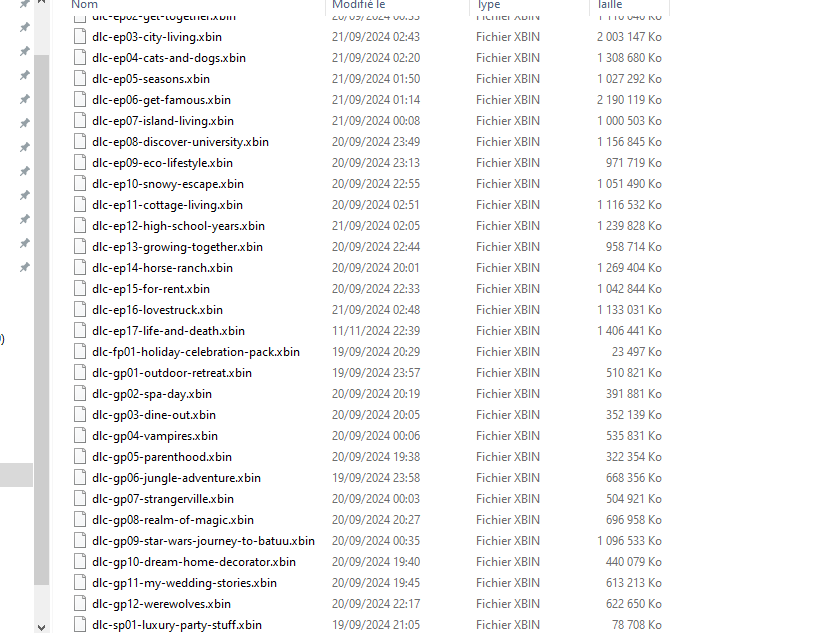Select file dlc-ep04-cats-and-dogs.xbin
This screenshot has width=826, height=633.
169,58
